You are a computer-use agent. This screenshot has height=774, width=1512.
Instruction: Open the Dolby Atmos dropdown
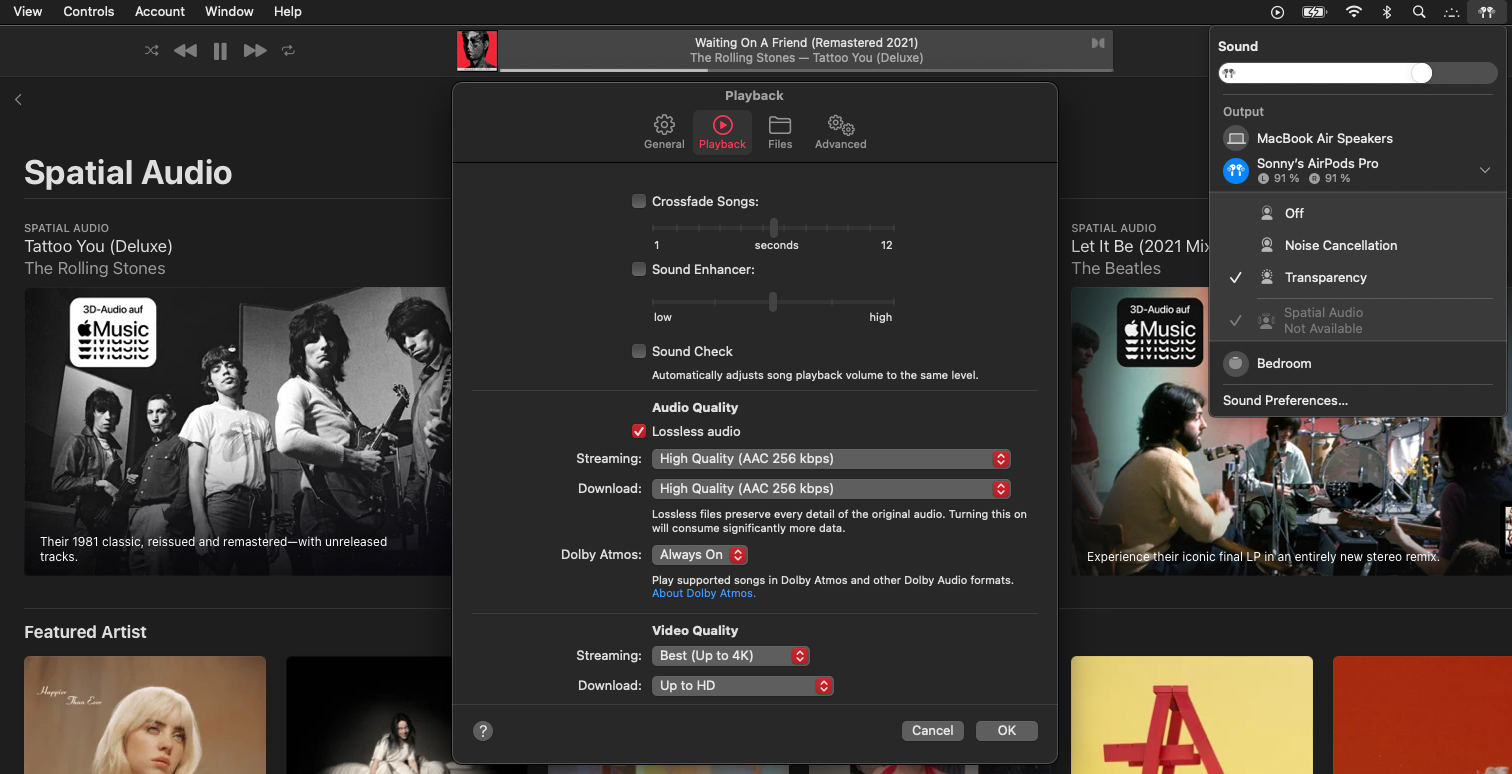pos(699,554)
